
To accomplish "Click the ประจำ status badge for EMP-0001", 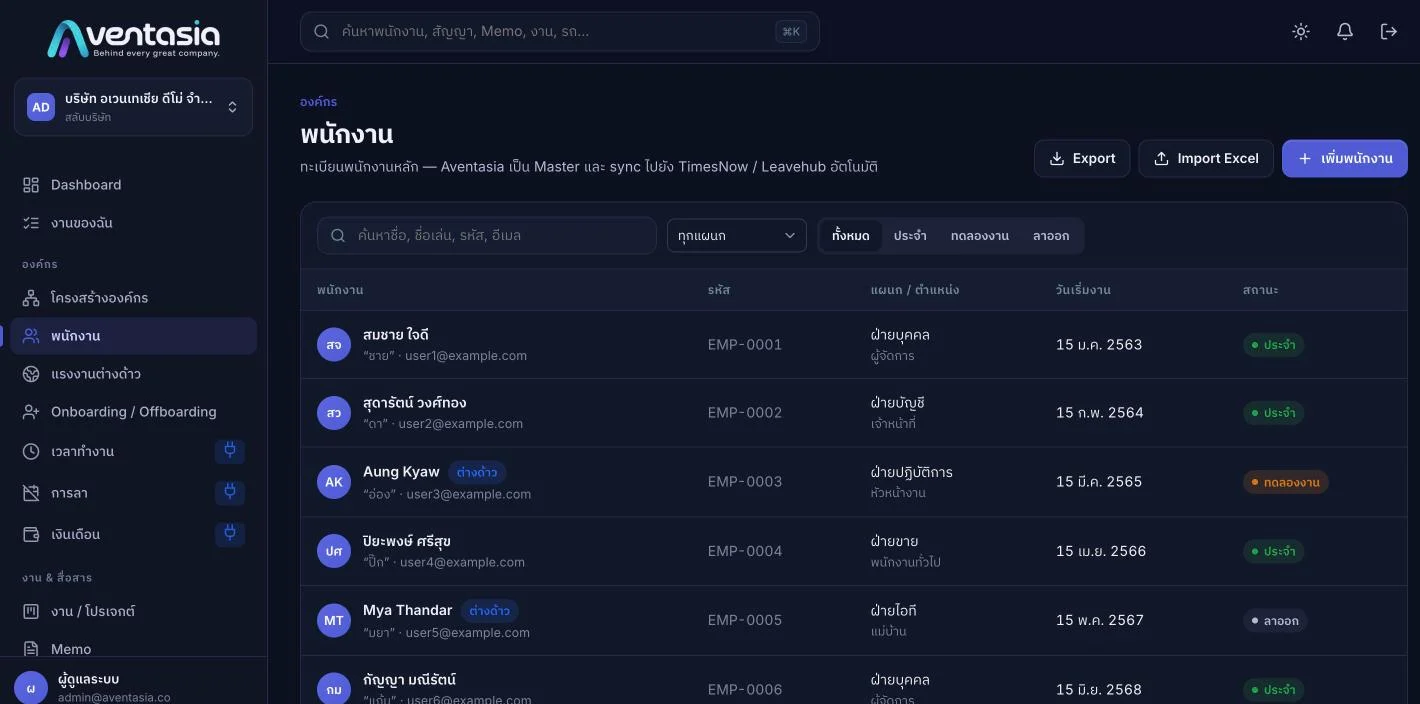I will pos(1273,345).
